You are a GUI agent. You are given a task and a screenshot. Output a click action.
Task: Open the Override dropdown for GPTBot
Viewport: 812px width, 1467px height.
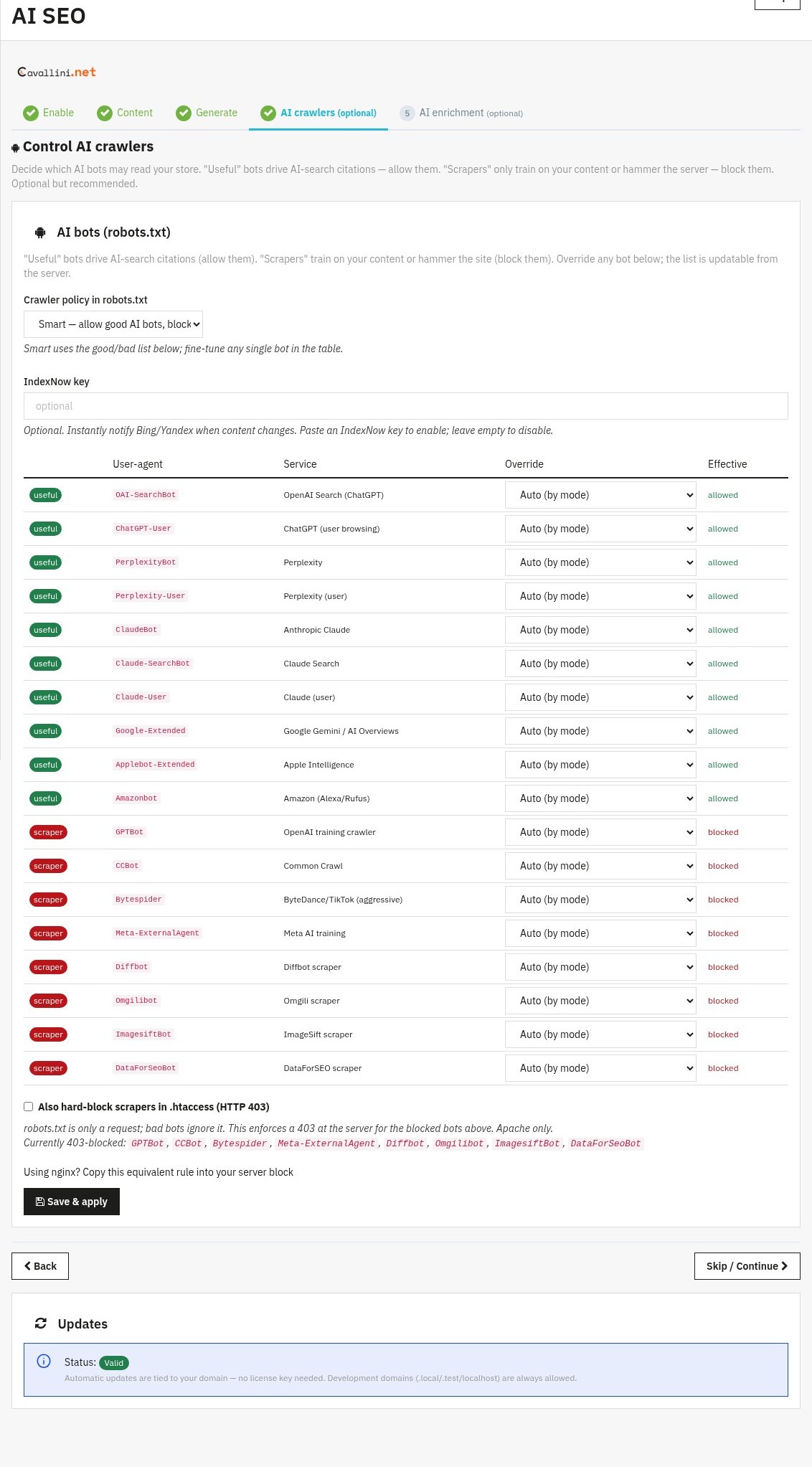click(x=600, y=832)
